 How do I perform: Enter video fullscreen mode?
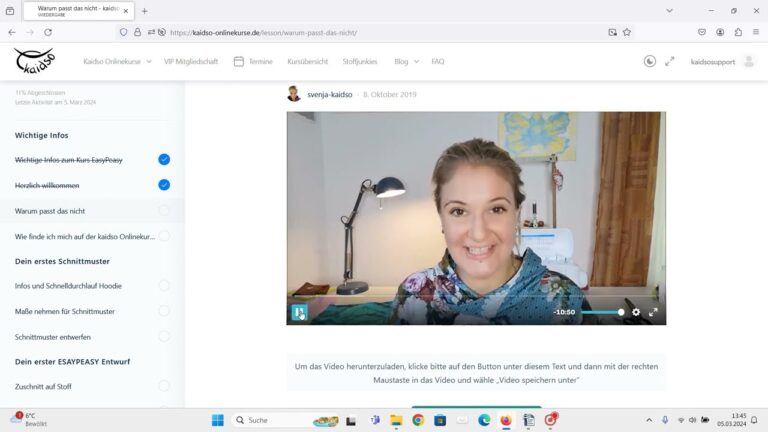(x=653, y=312)
